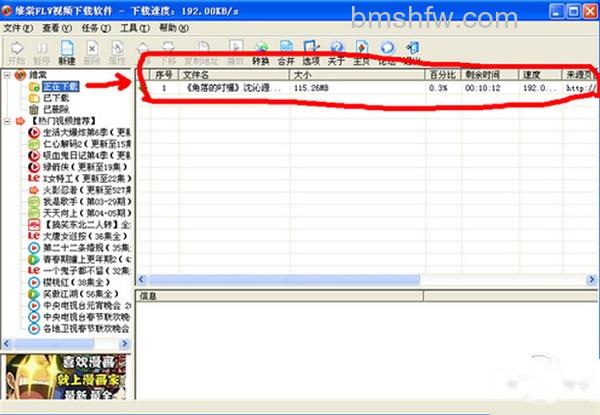Select the 维棠 root node

[x=38, y=75]
